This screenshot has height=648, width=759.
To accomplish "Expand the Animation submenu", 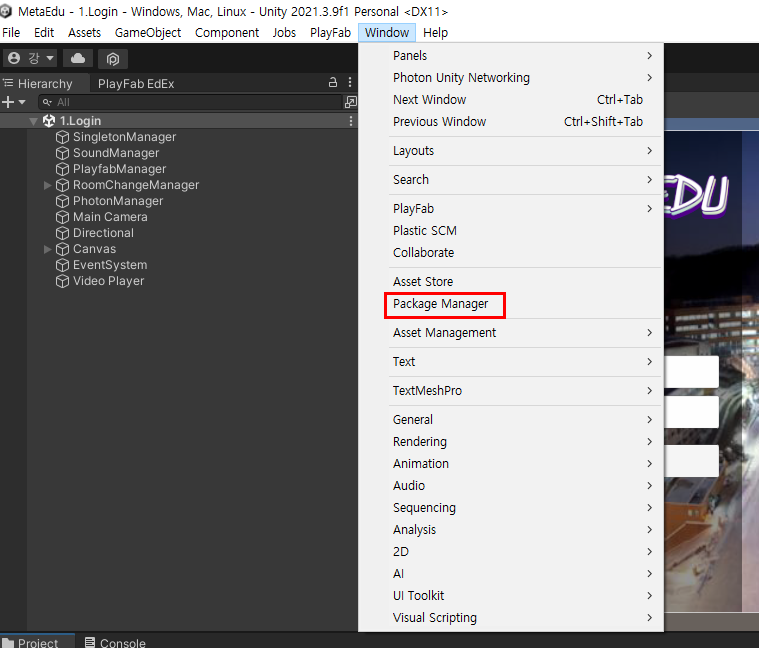I will [x=511, y=464].
